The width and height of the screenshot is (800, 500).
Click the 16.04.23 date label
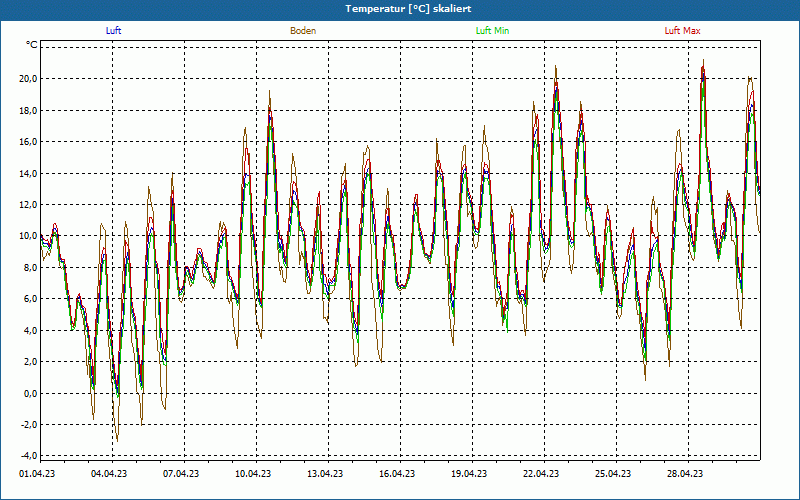[x=397, y=474]
